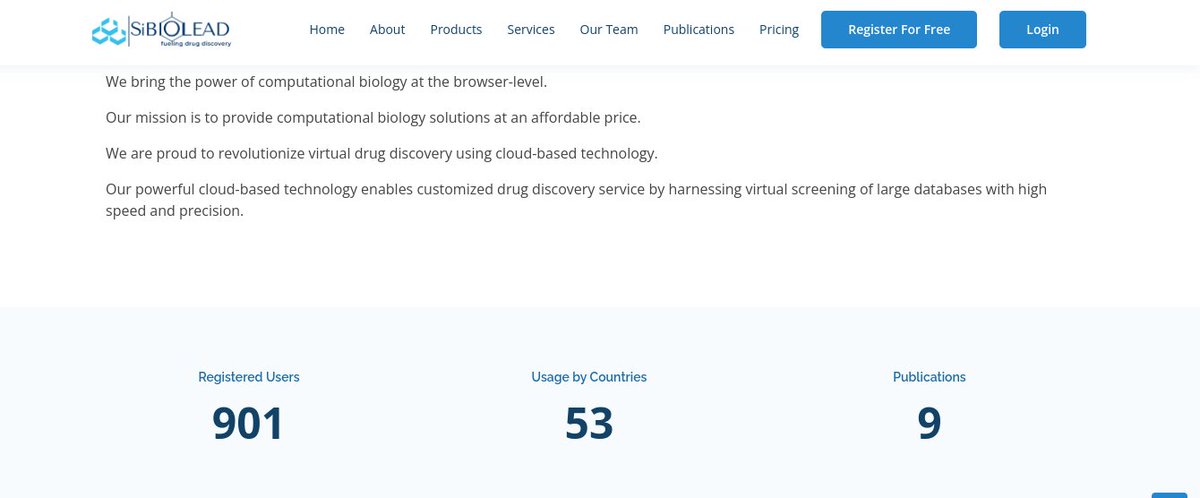Click the Registered Users label
Viewport: 1200px width, 498px height.
click(x=249, y=377)
